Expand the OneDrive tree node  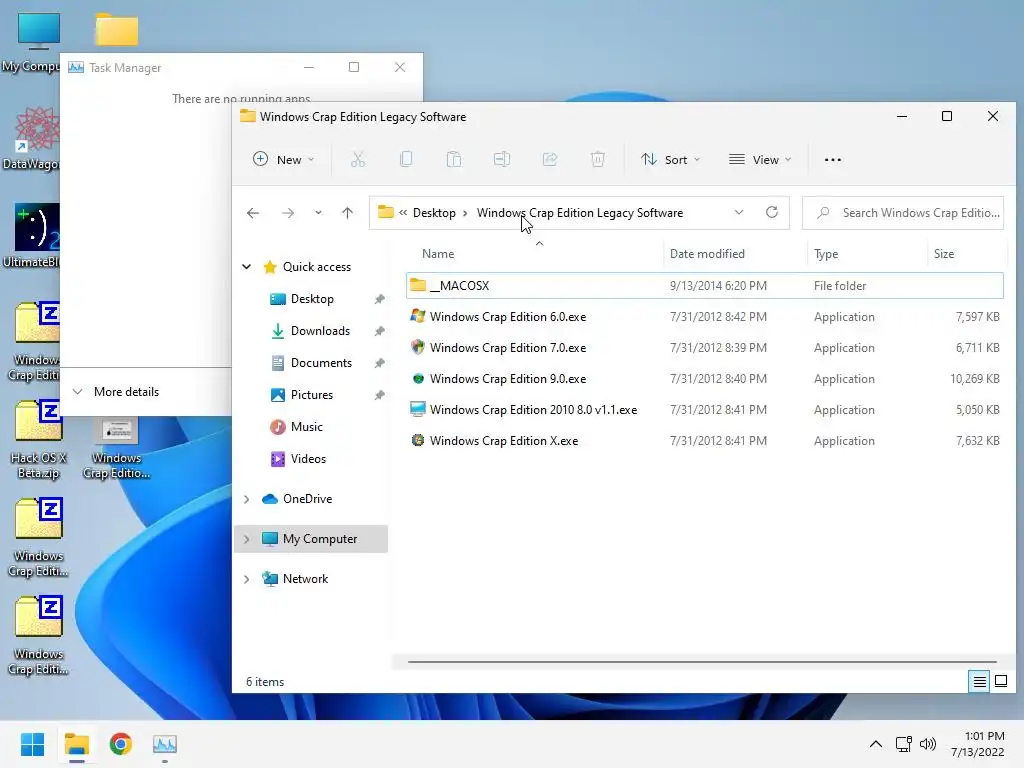pos(247,499)
